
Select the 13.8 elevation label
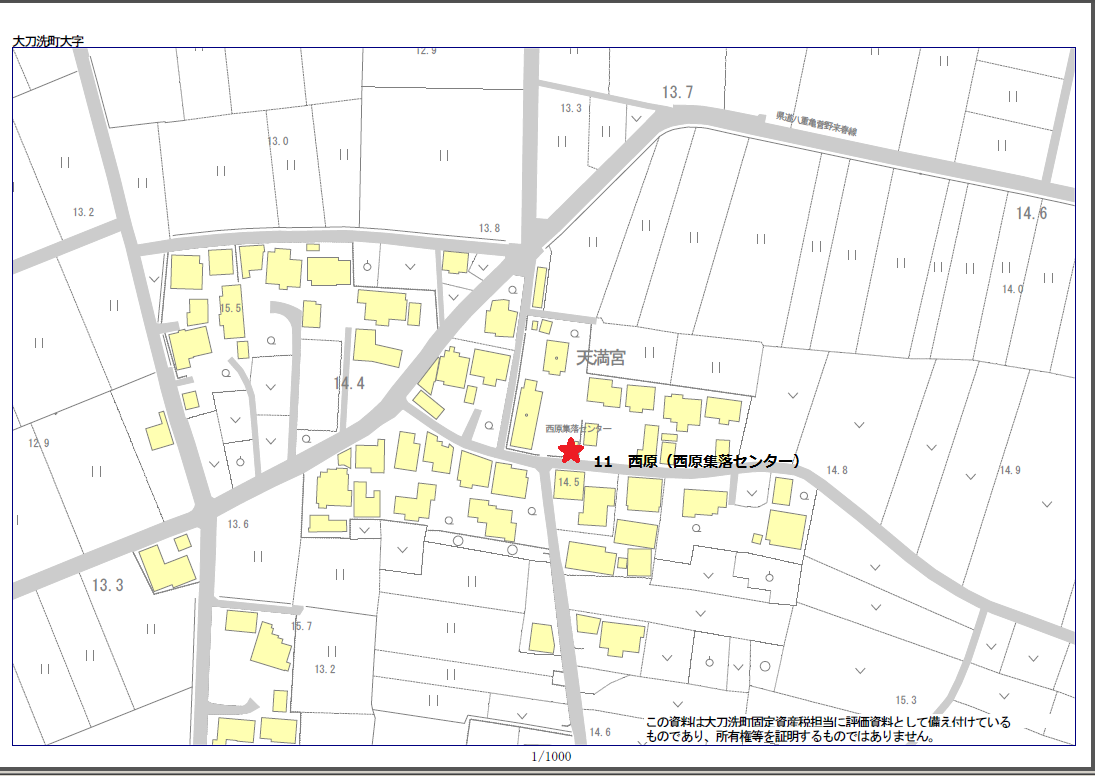pos(489,228)
